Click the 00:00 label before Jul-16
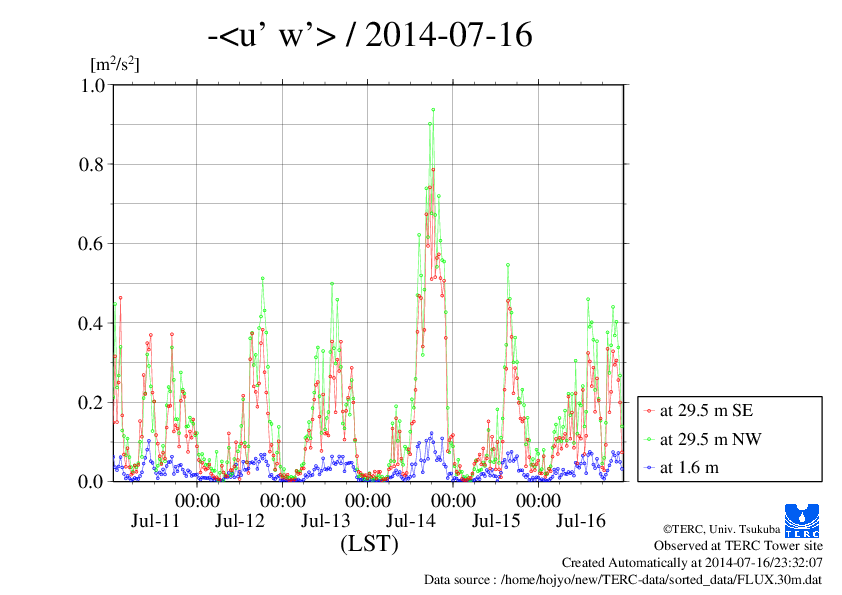This screenshot has height=595, width=842. 539,501
